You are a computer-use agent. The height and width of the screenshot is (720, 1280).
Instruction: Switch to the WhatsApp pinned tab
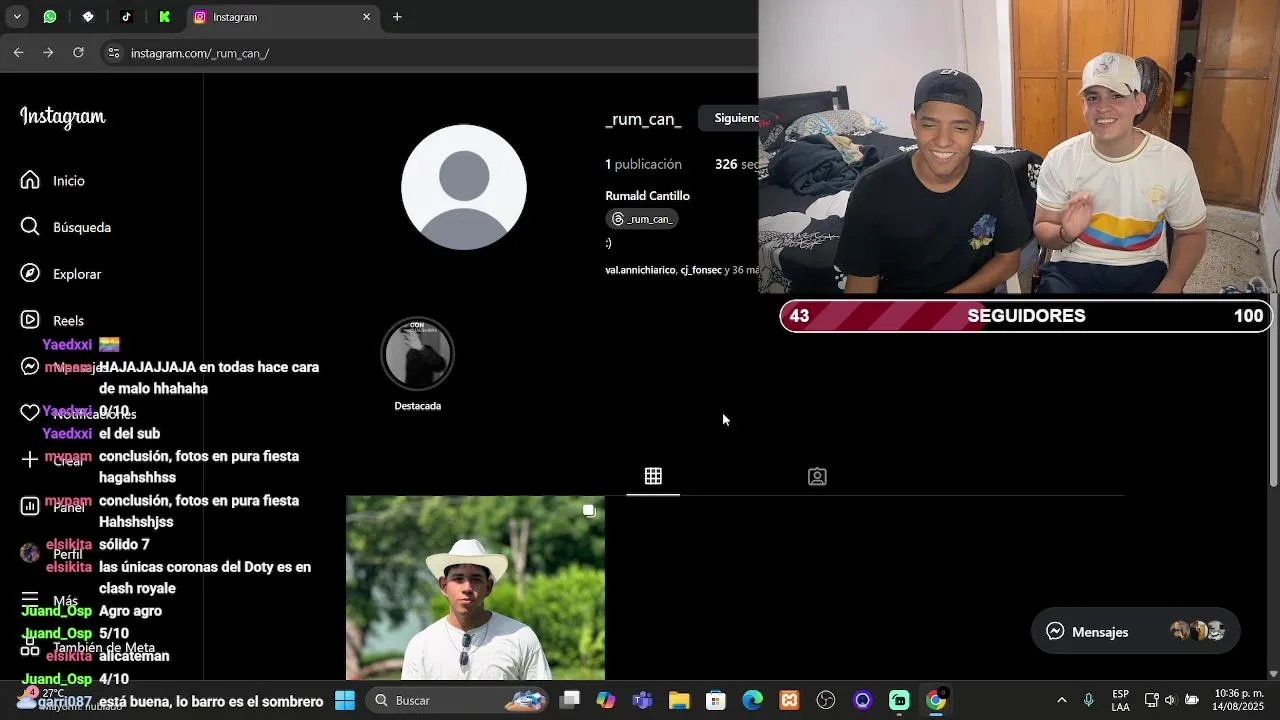50,17
